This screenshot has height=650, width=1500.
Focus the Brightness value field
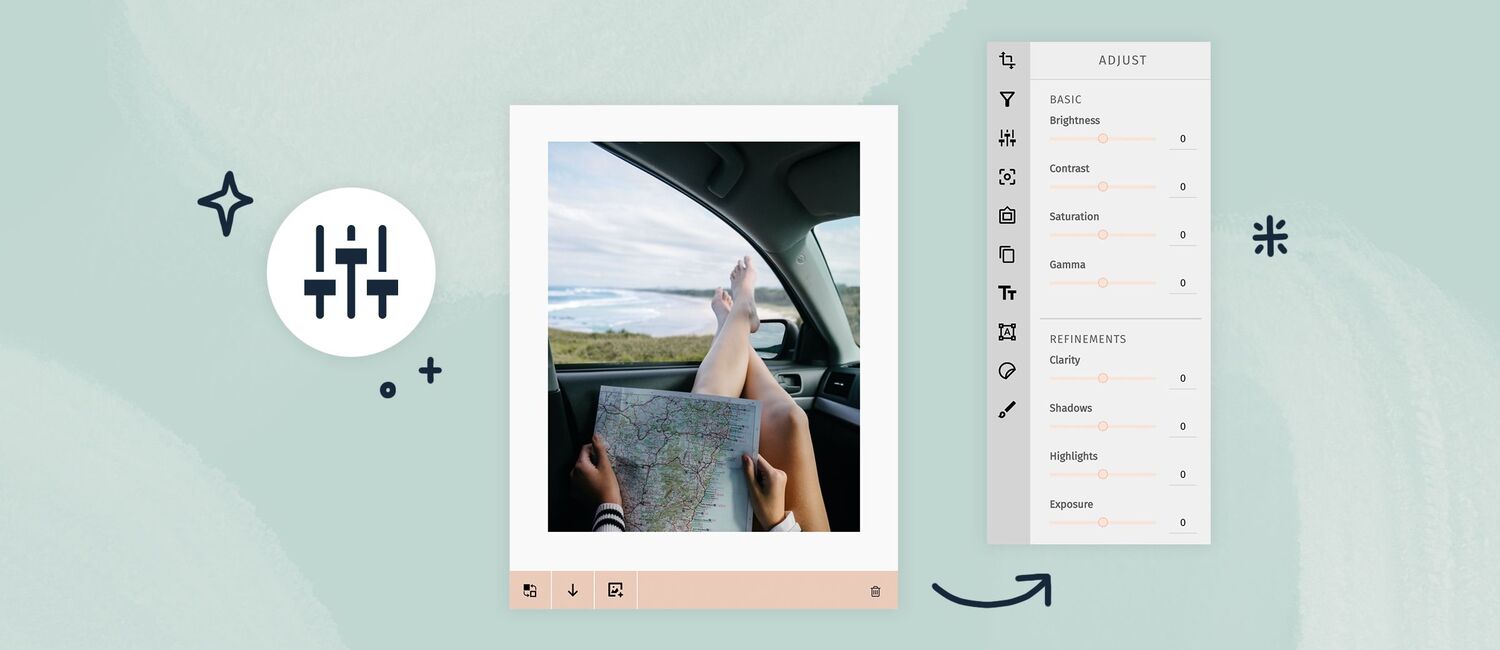(1183, 139)
